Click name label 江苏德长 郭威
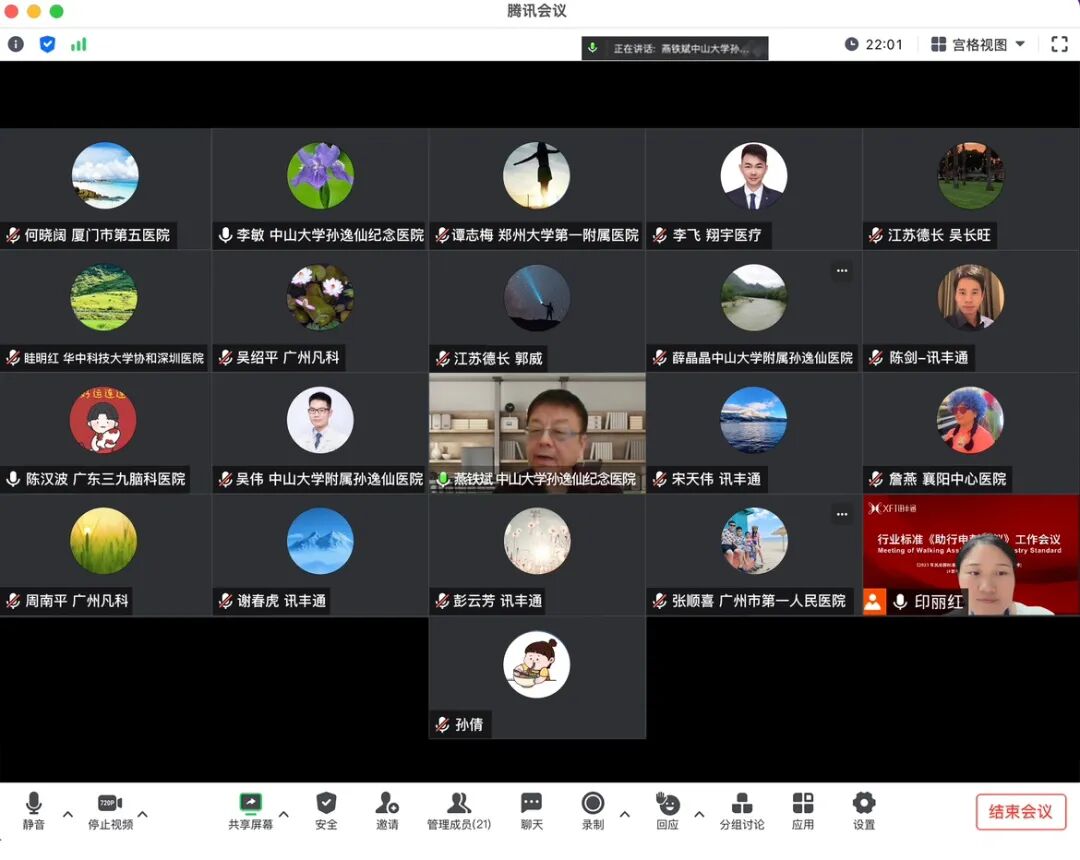 click(x=498, y=359)
